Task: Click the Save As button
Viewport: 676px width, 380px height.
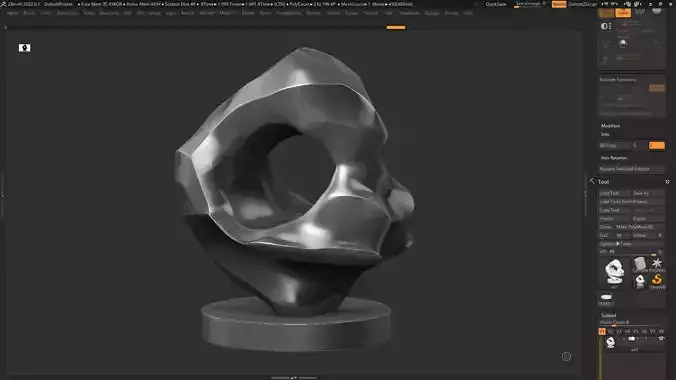Action: 648,193
